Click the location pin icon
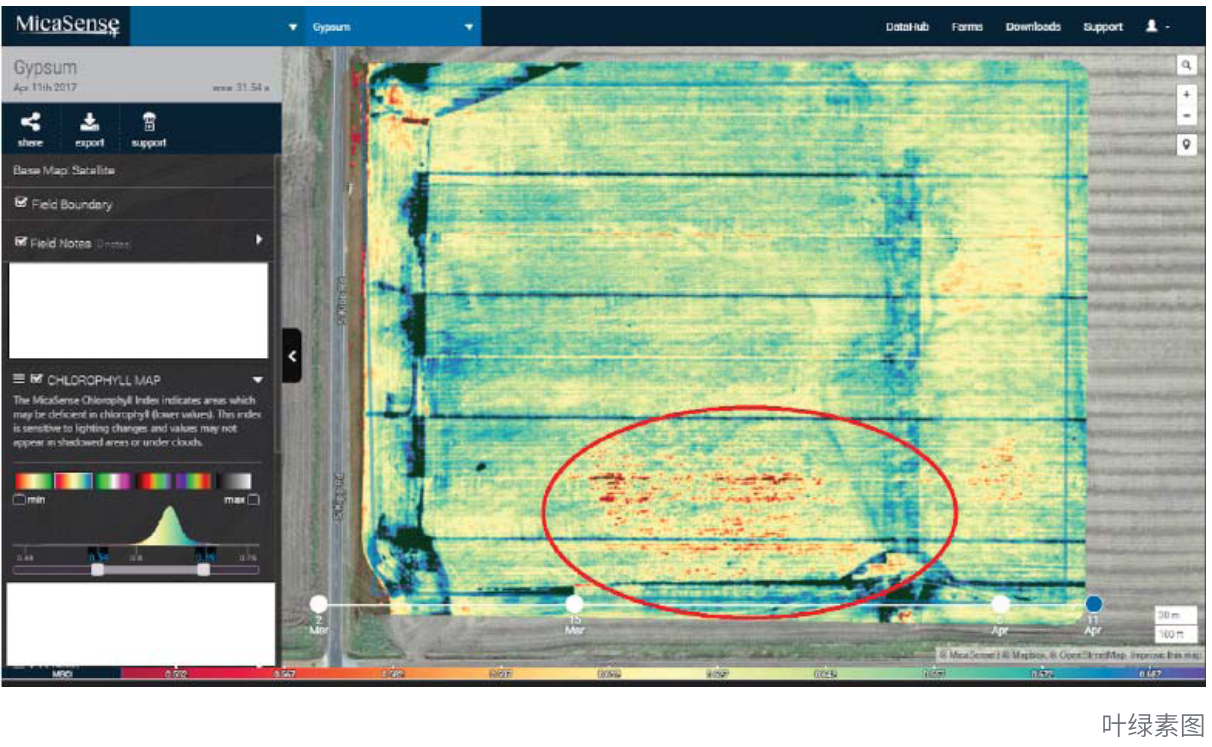Viewport: 1212px width, 747px height. pyautogui.click(x=1186, y=145)
